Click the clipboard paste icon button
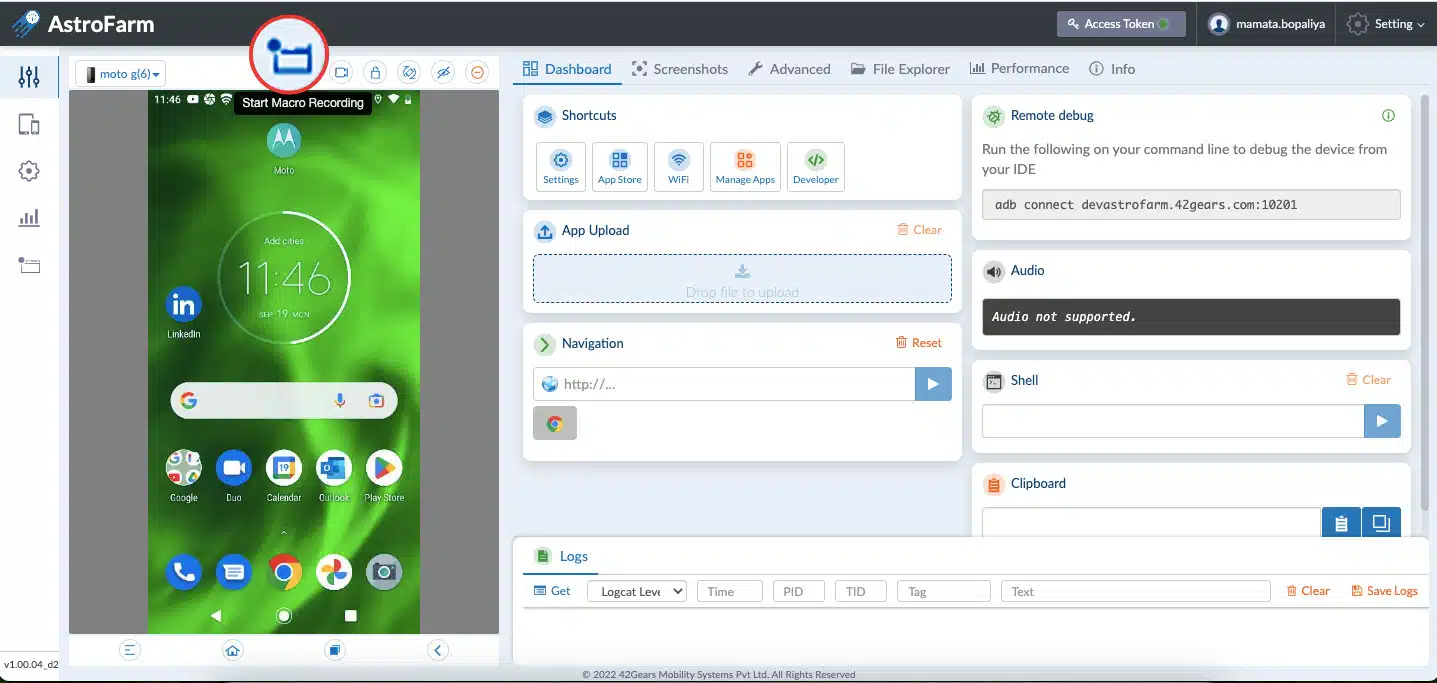Viewport: 1437px width, 683px height. 1341,522
